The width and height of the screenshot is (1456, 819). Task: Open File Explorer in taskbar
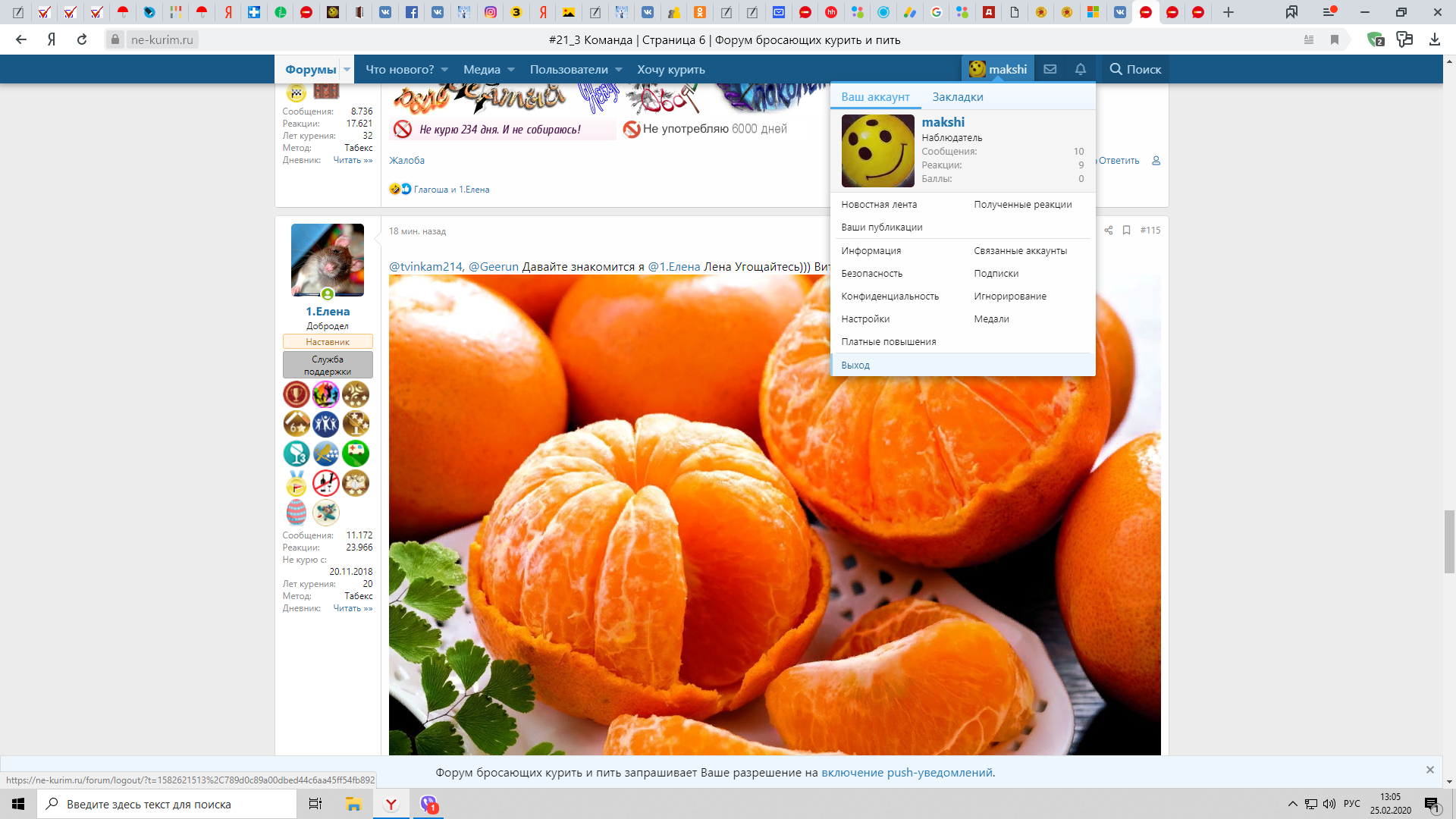(x=353, y=804)
